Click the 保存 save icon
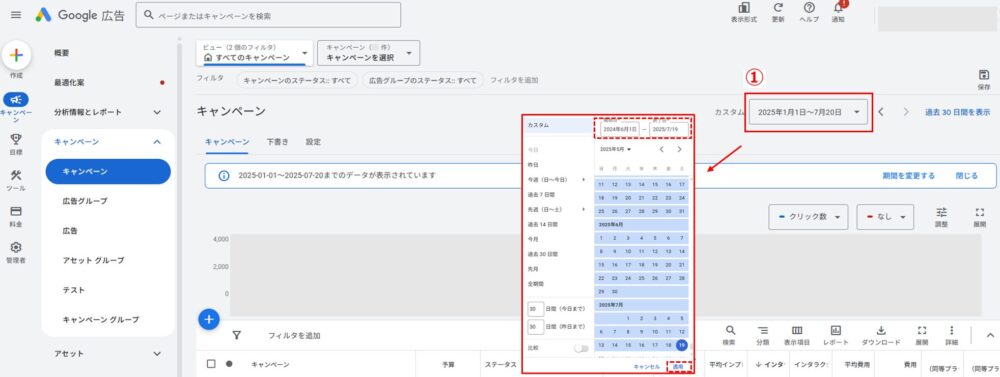Viewport: 1000px width, 377px height. [x=983, y=75]
